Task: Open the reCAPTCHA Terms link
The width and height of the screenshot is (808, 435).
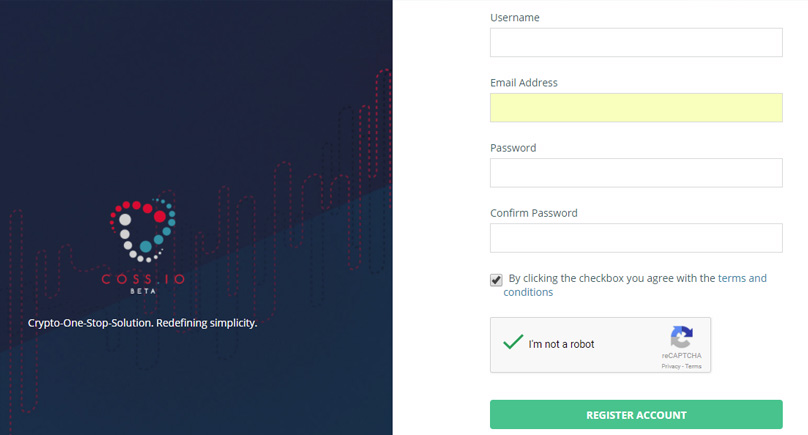Action: tap(693, 366)
